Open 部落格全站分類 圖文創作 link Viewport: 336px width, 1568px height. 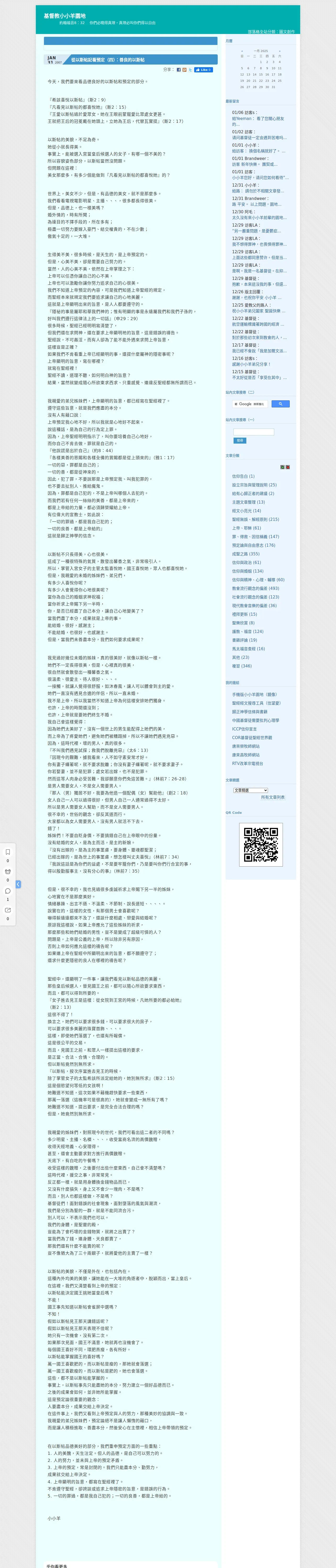click(271, 32)
